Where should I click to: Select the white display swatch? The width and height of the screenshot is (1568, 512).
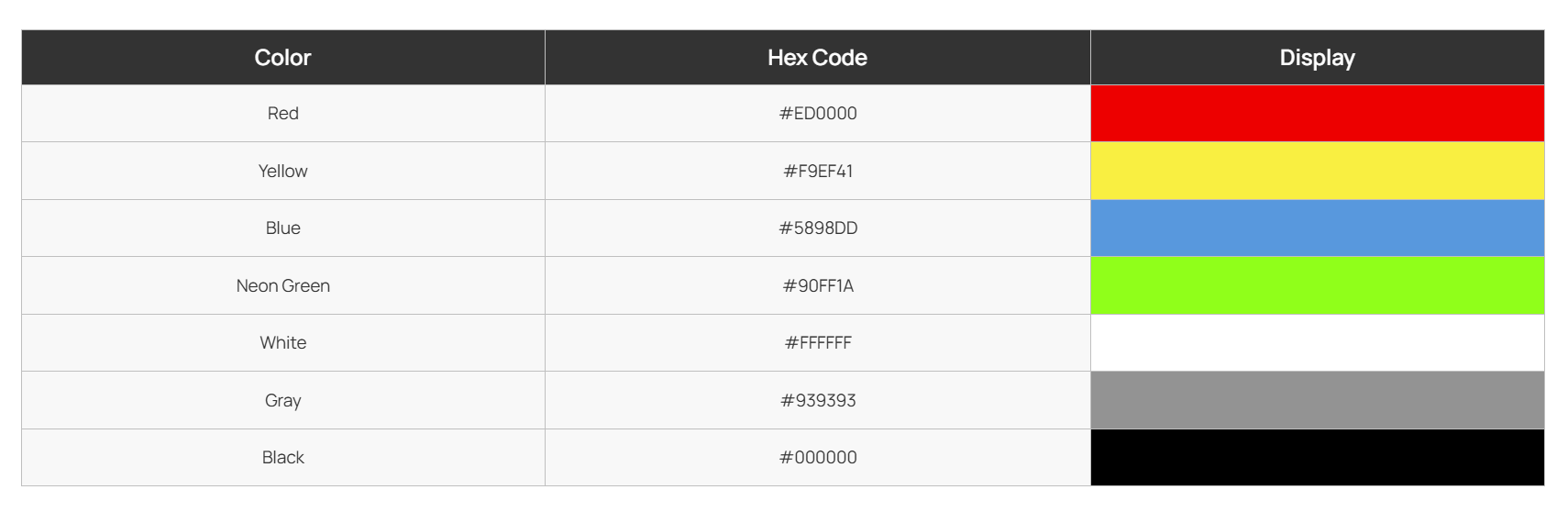1317,343
